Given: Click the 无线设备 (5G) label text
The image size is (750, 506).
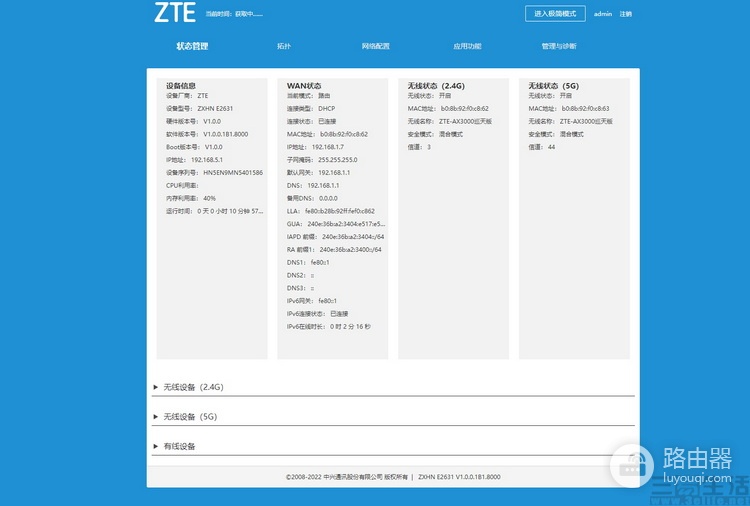Looking at the screenshot, I should coord(190,417).
